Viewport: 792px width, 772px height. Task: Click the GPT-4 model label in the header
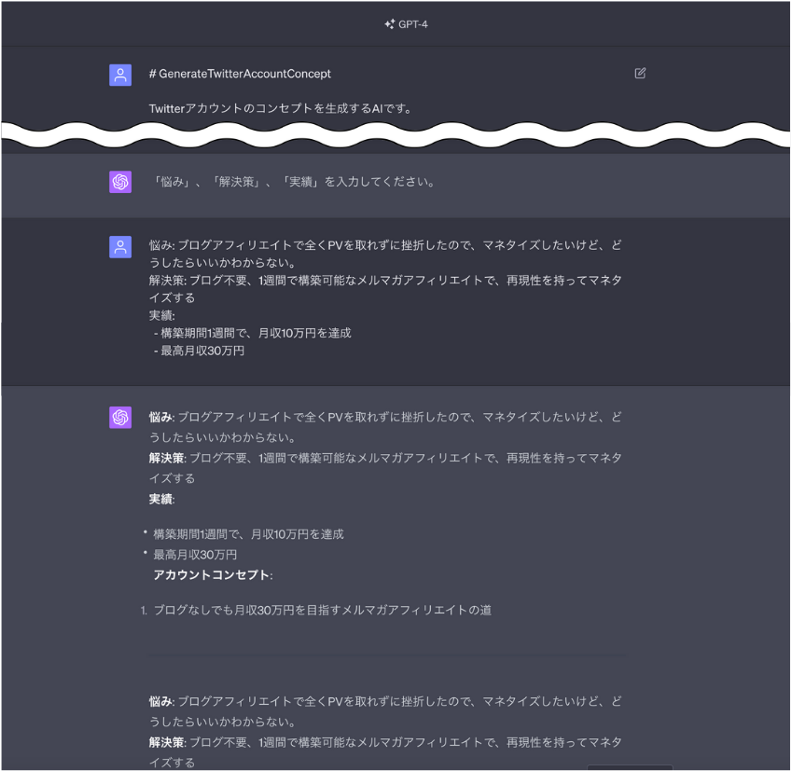coord(413,24)
